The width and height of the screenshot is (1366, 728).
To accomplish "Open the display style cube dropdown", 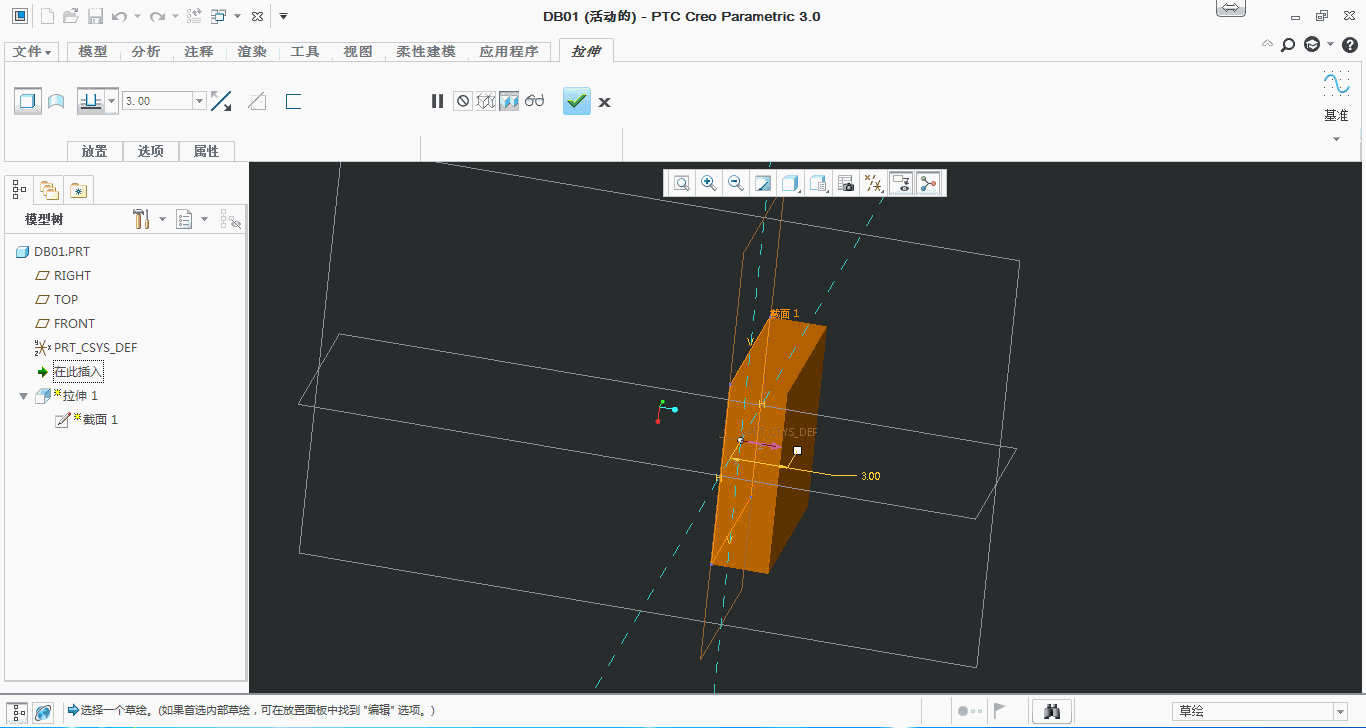I will point(790,183).
